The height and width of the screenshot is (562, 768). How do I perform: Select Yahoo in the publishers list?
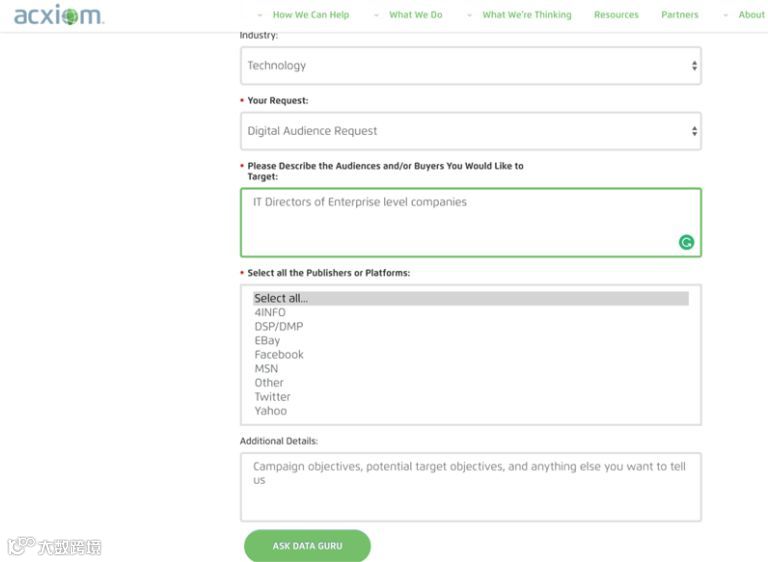coord(270,411)
